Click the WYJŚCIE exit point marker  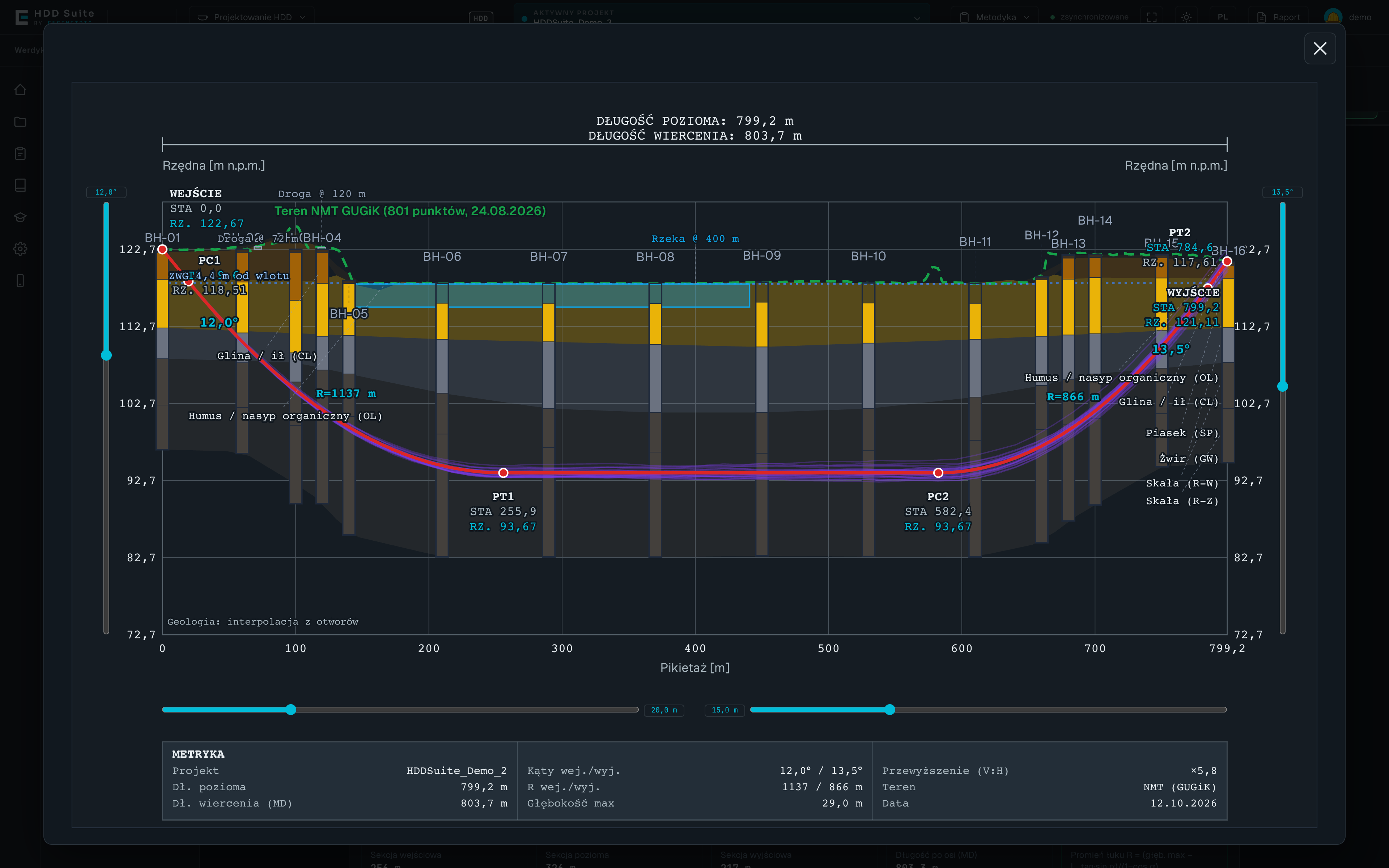pyautogui.click(x=1227, y=261)
